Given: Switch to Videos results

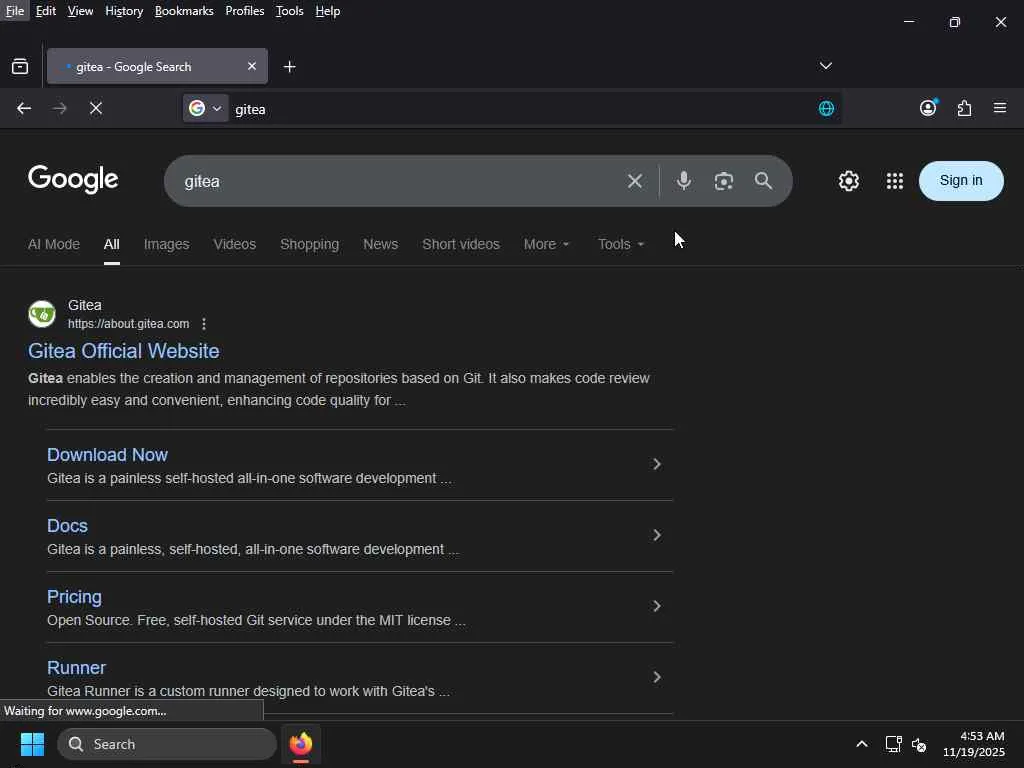Looking at the screenshot, I should [x=234, y=244].
